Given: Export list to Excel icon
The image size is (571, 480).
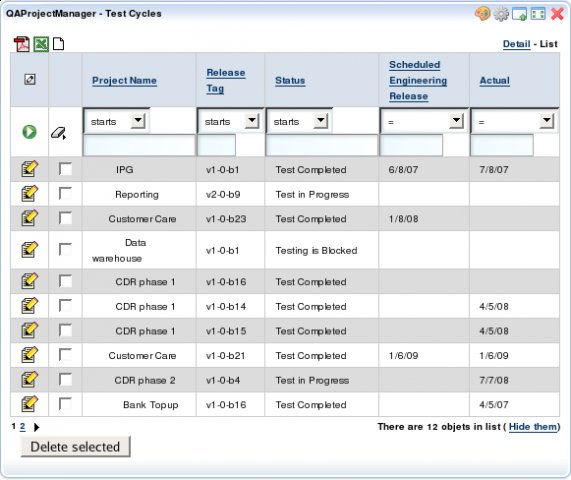Looking at the screenshot, I should [41, 44].
